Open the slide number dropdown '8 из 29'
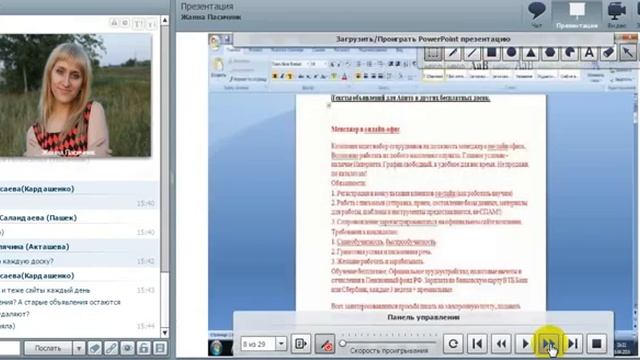The height and width of the screenshot is (360, 640). [281, 344]
